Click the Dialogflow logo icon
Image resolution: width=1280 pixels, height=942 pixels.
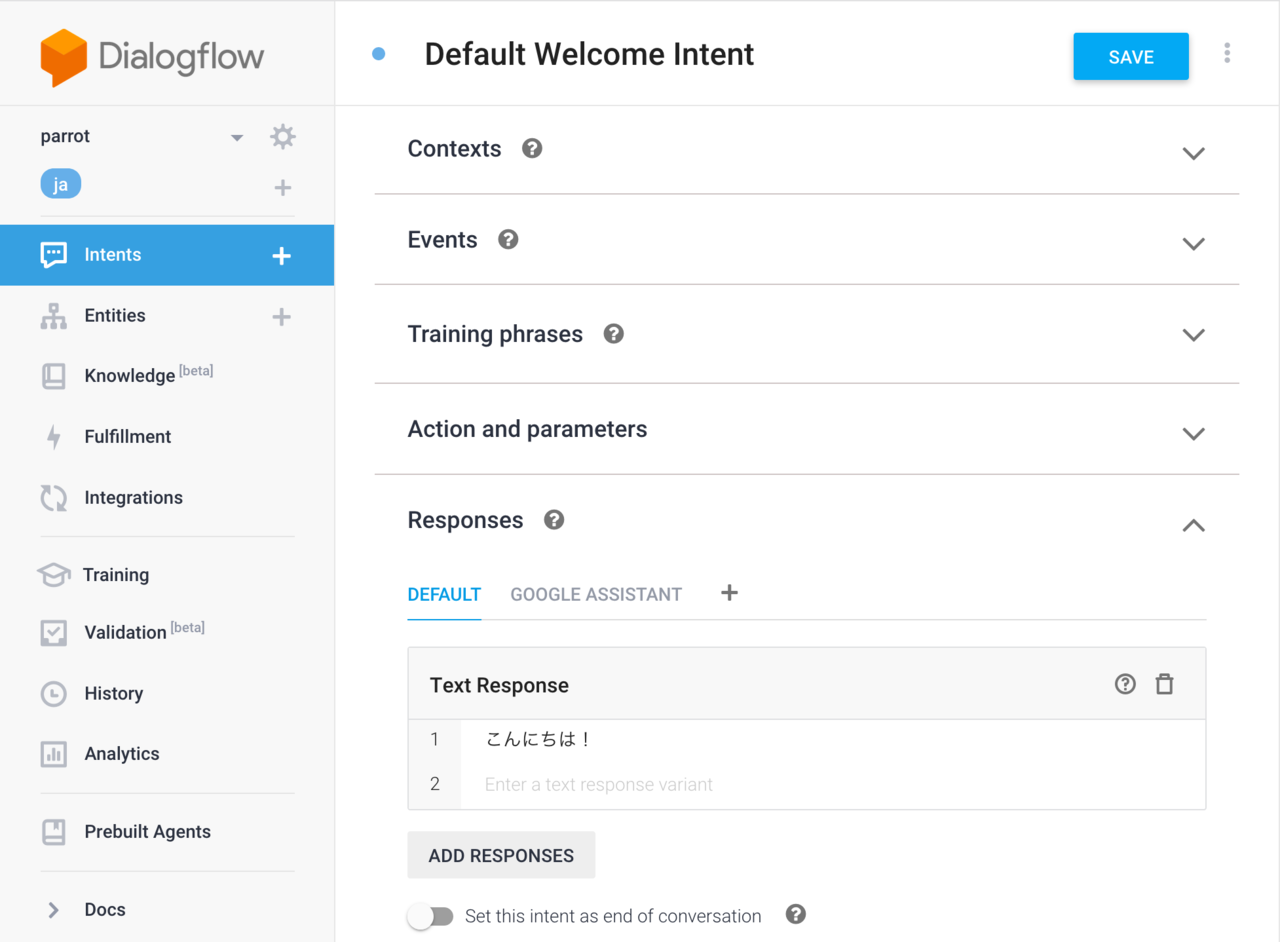63,58
